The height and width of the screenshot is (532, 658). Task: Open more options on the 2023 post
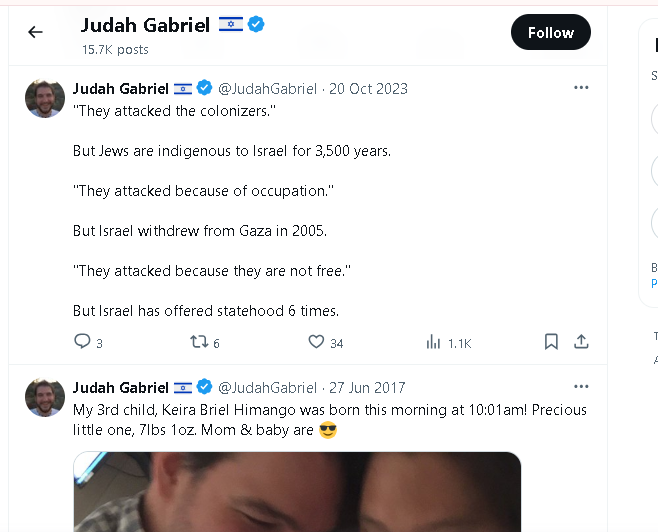[x=581, y=88]
